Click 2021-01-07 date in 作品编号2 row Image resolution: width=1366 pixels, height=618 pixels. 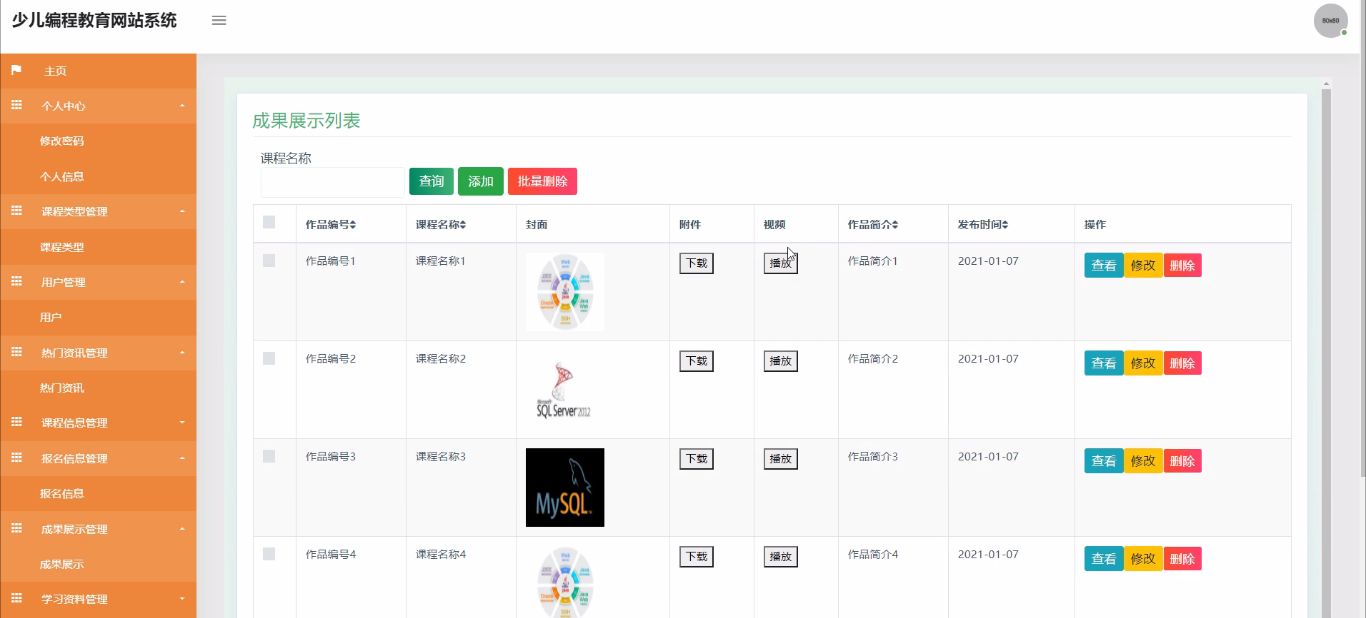(x=988, y=359)
